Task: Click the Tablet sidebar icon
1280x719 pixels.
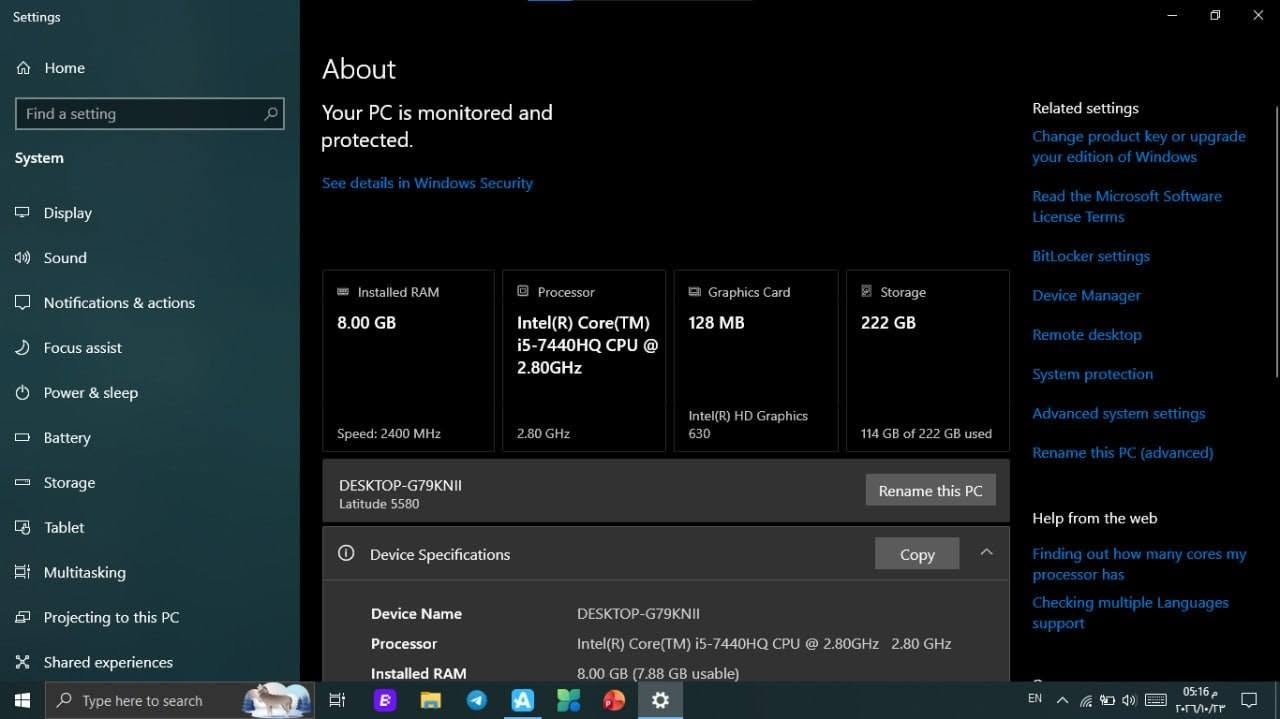Action: [x=23, y=528]
